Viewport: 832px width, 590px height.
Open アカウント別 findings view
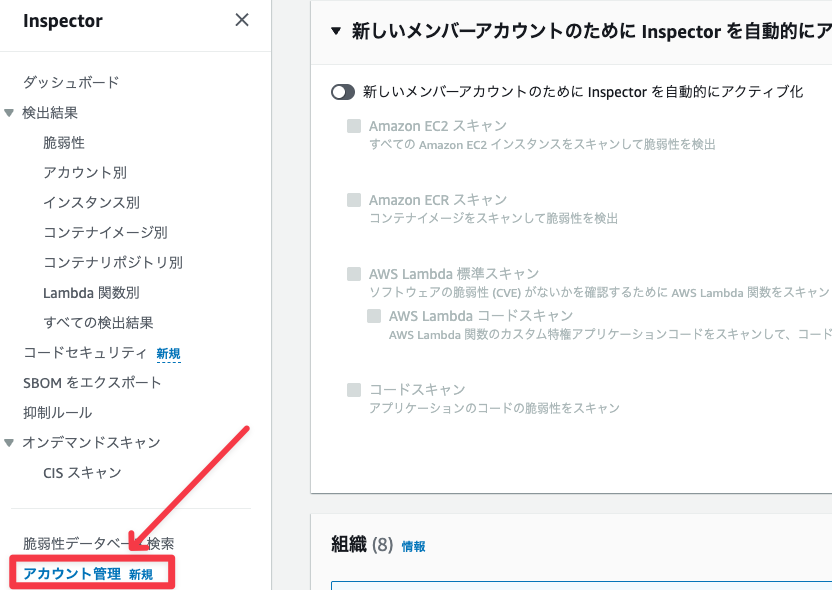pyautogui.click(x=85, y=173)
